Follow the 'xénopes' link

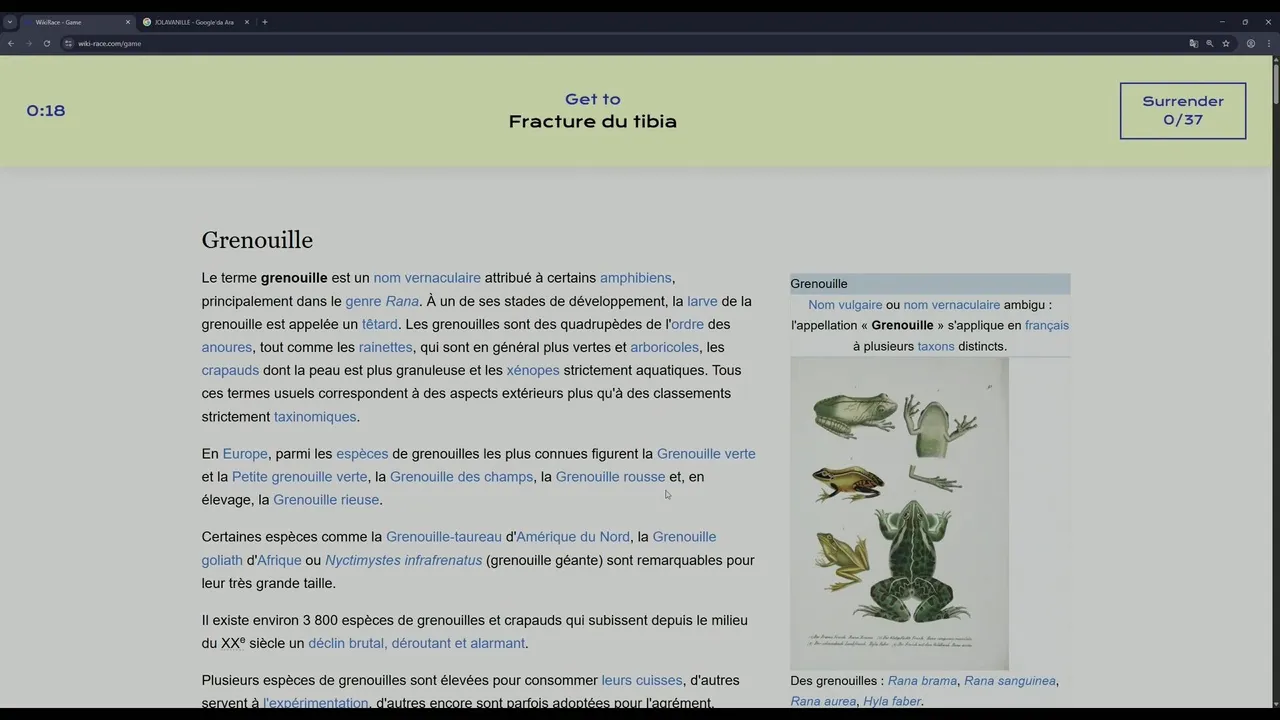coord(533,370)
